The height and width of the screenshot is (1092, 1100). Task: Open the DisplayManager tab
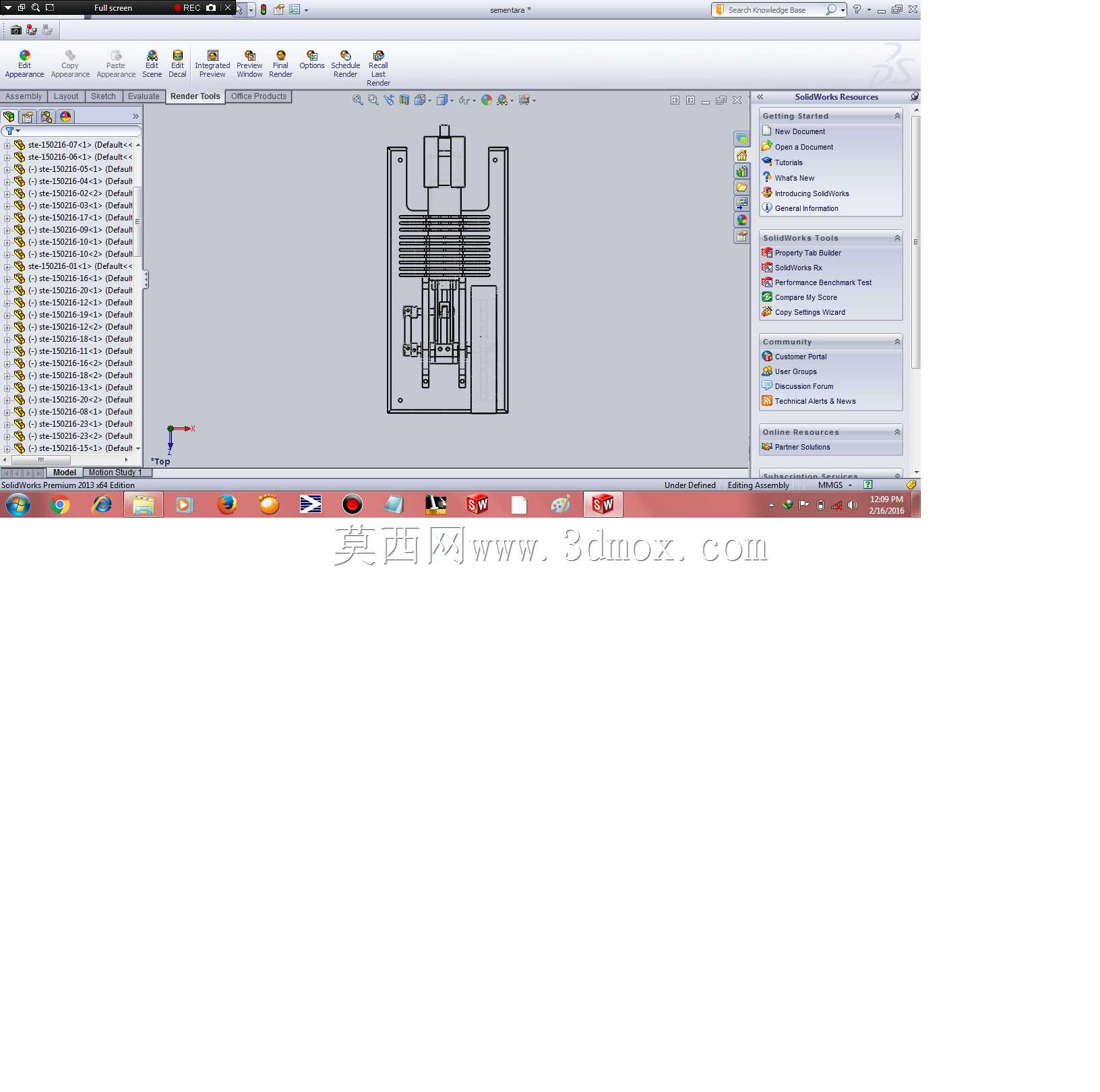pos(65,117)
